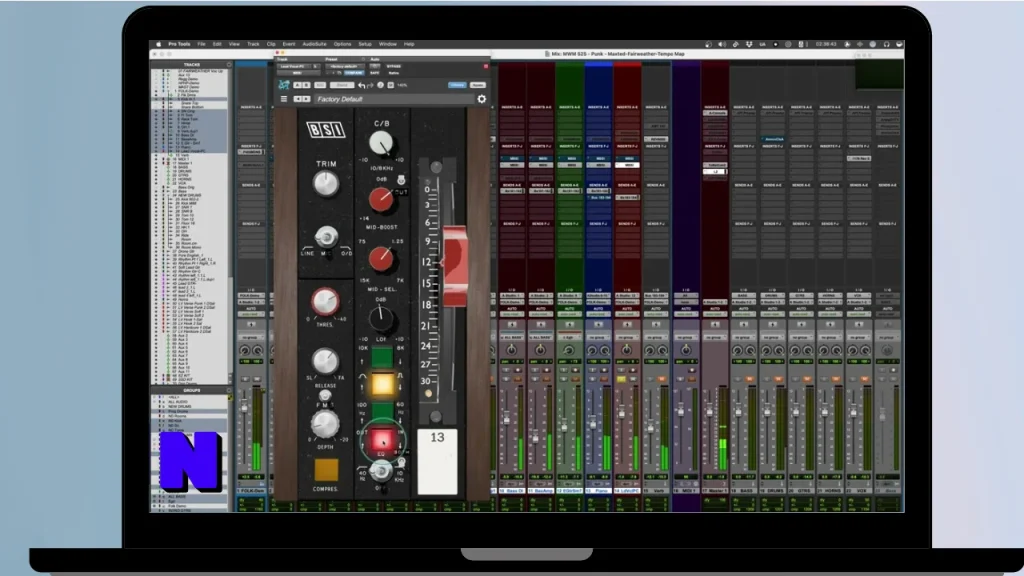
Task: Open the Apple menu
Action: (x=158, y=44)
